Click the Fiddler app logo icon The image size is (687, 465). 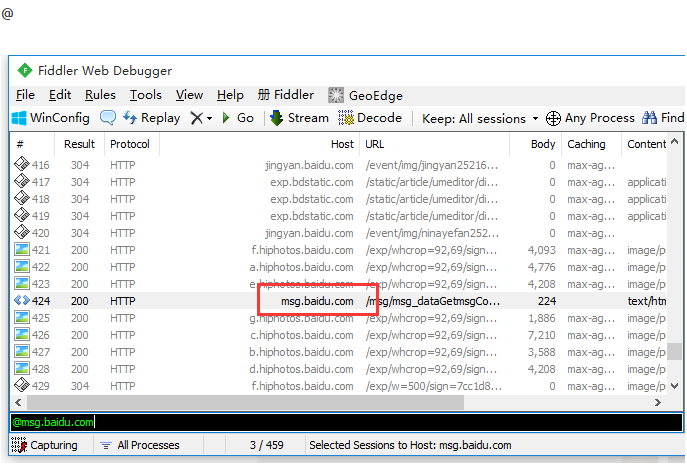(25, 70)
